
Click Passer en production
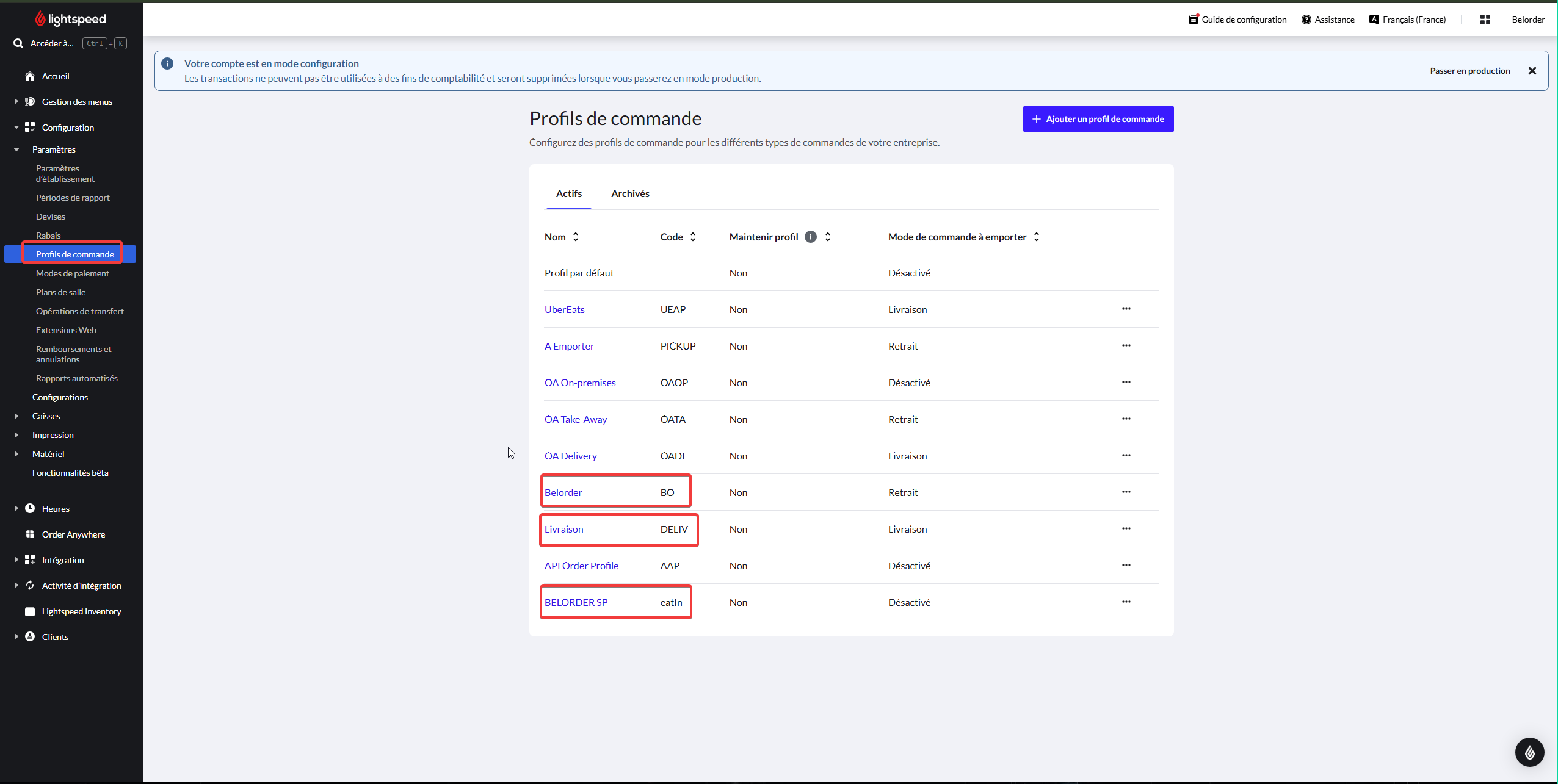[1470, 71]
